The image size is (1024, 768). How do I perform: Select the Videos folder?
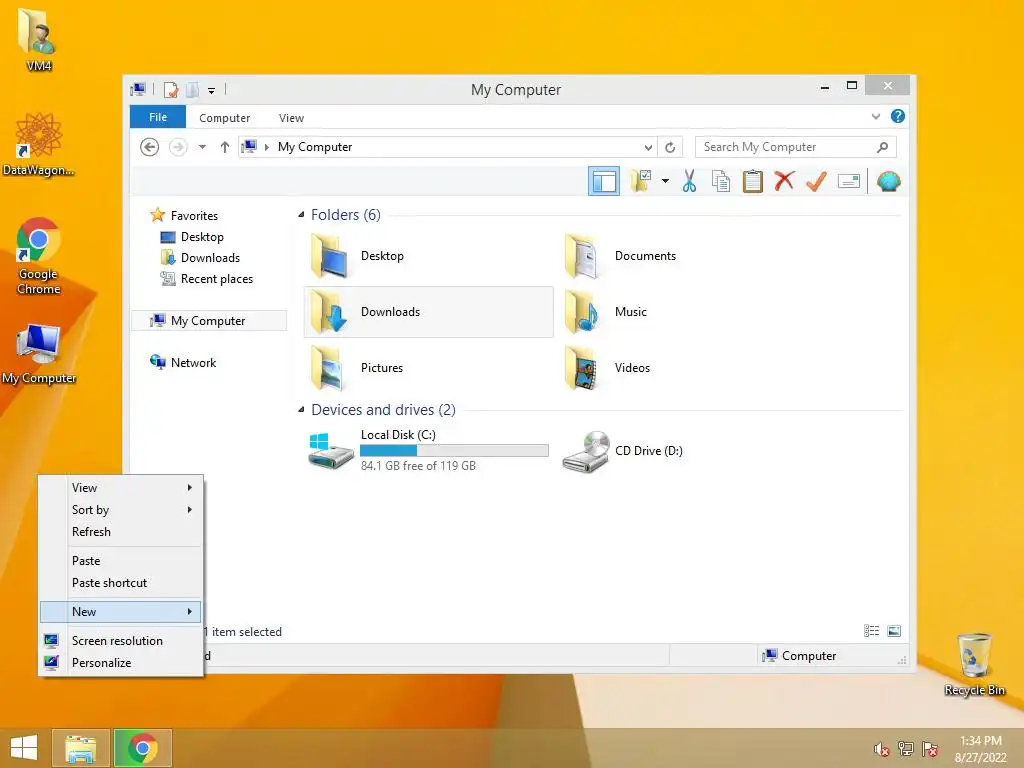(682, 368)
